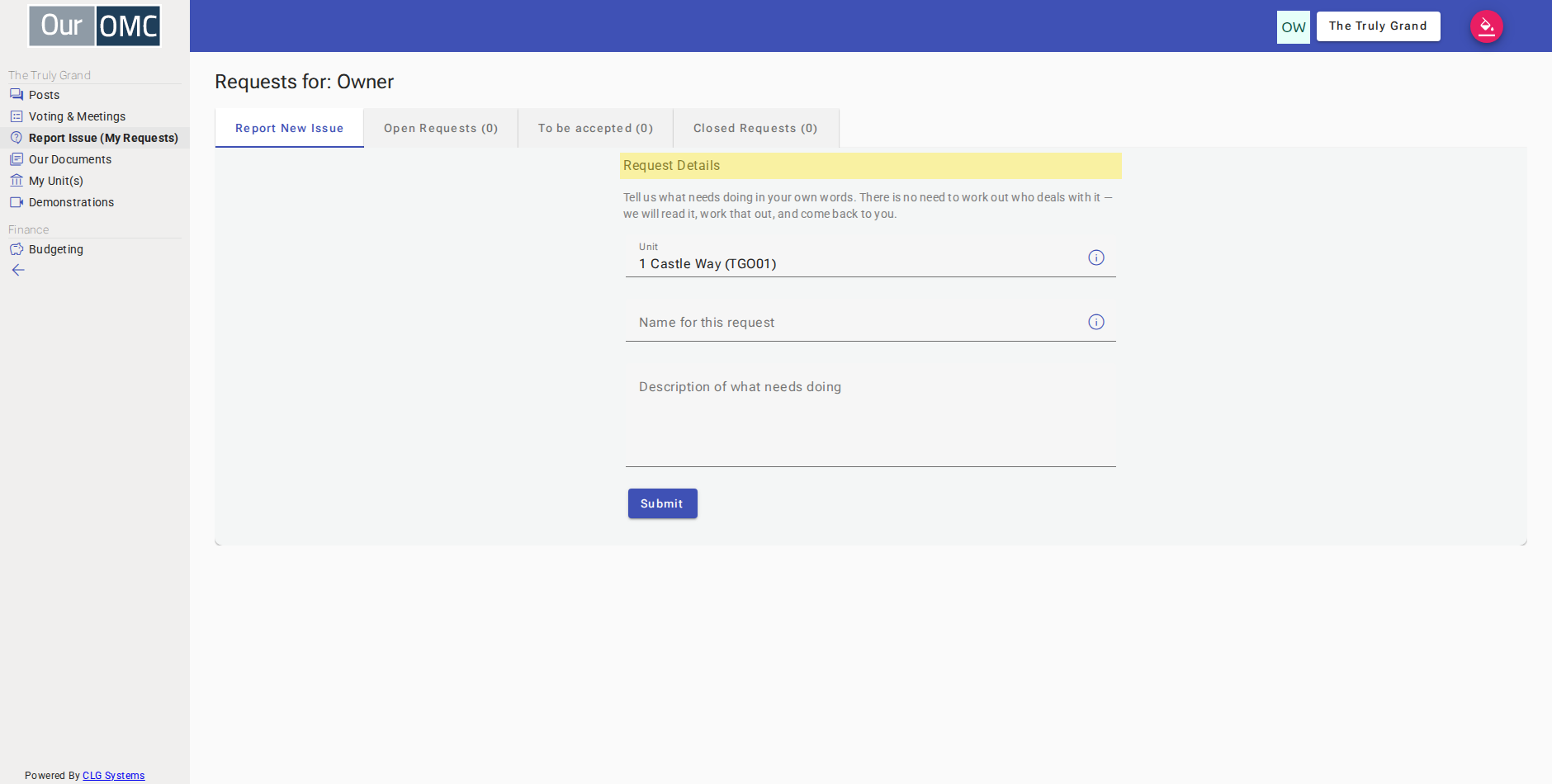The width and height of the screenshot is (1552, 784).
Task: Click the Our Documents icon
Action: coord(17,159)
